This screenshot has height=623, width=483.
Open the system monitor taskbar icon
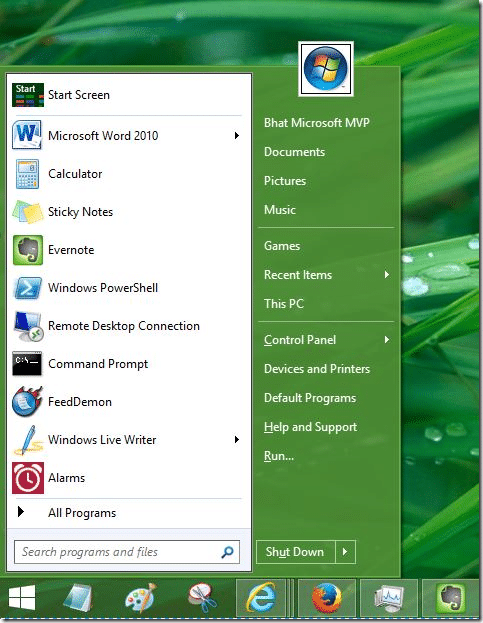(388, 598)
